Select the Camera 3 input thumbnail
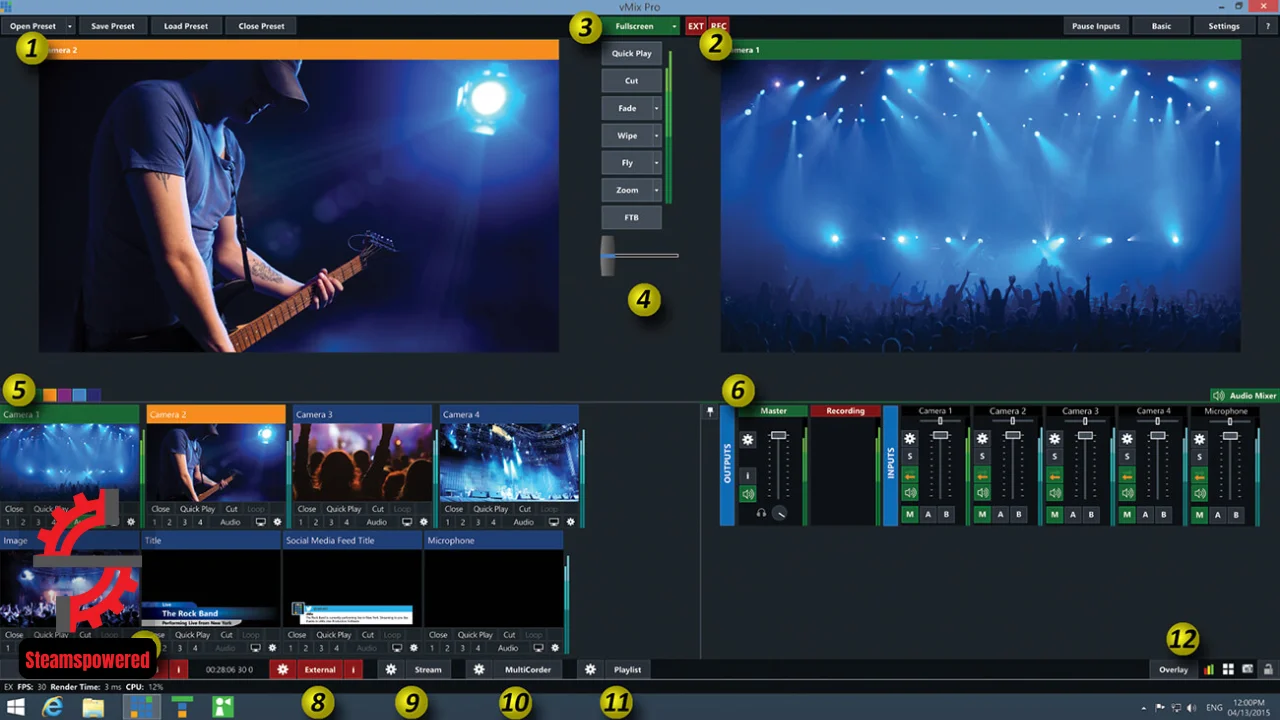 [362, 462]
